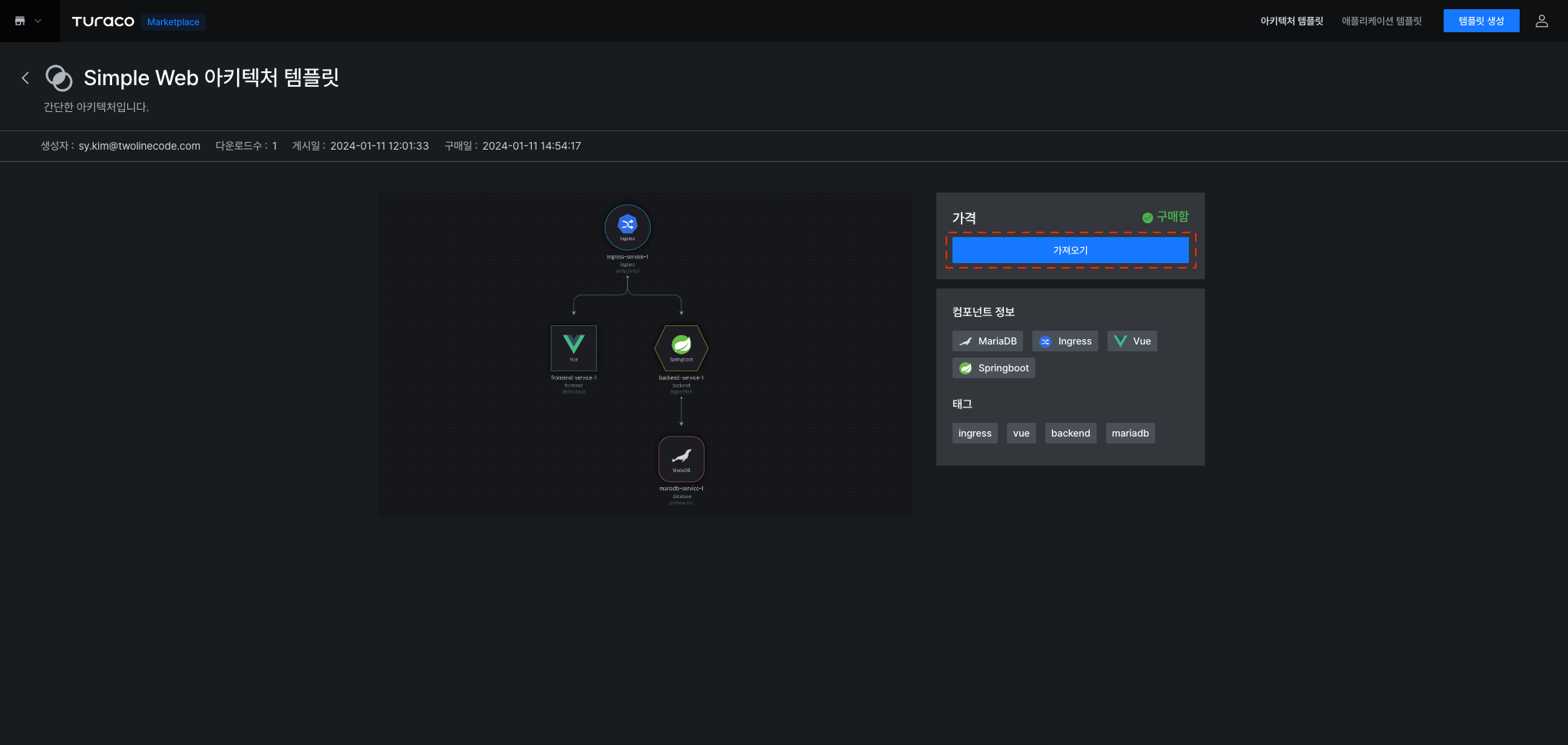Image resolution: width=1568 pixels, height=745 pixels.
Task: Switch to 아키텍처 템플릿 tab
Action: (x=1292, y=21)
